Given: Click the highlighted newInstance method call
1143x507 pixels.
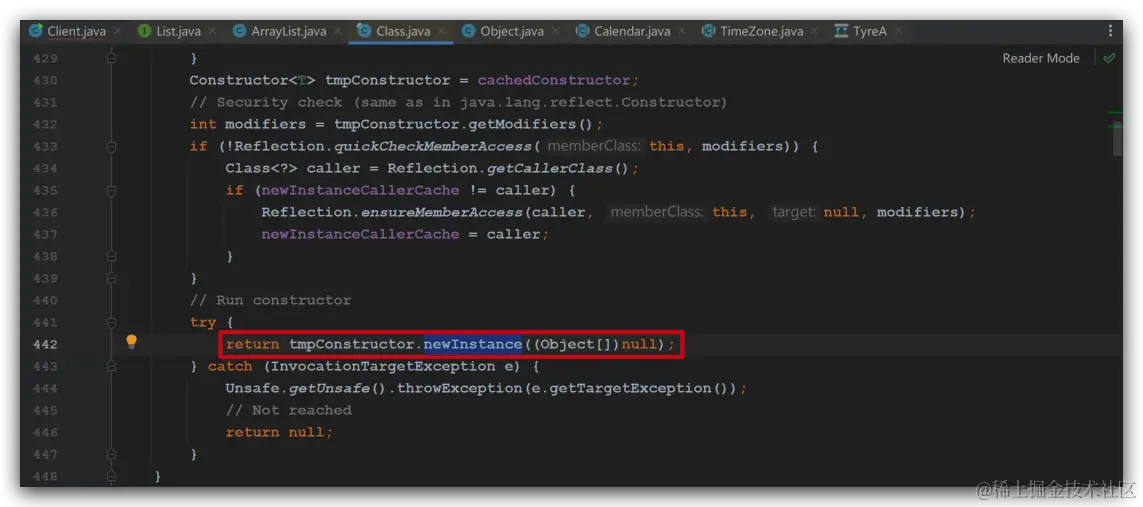Looking at the screenshot, I should (473, 344).
